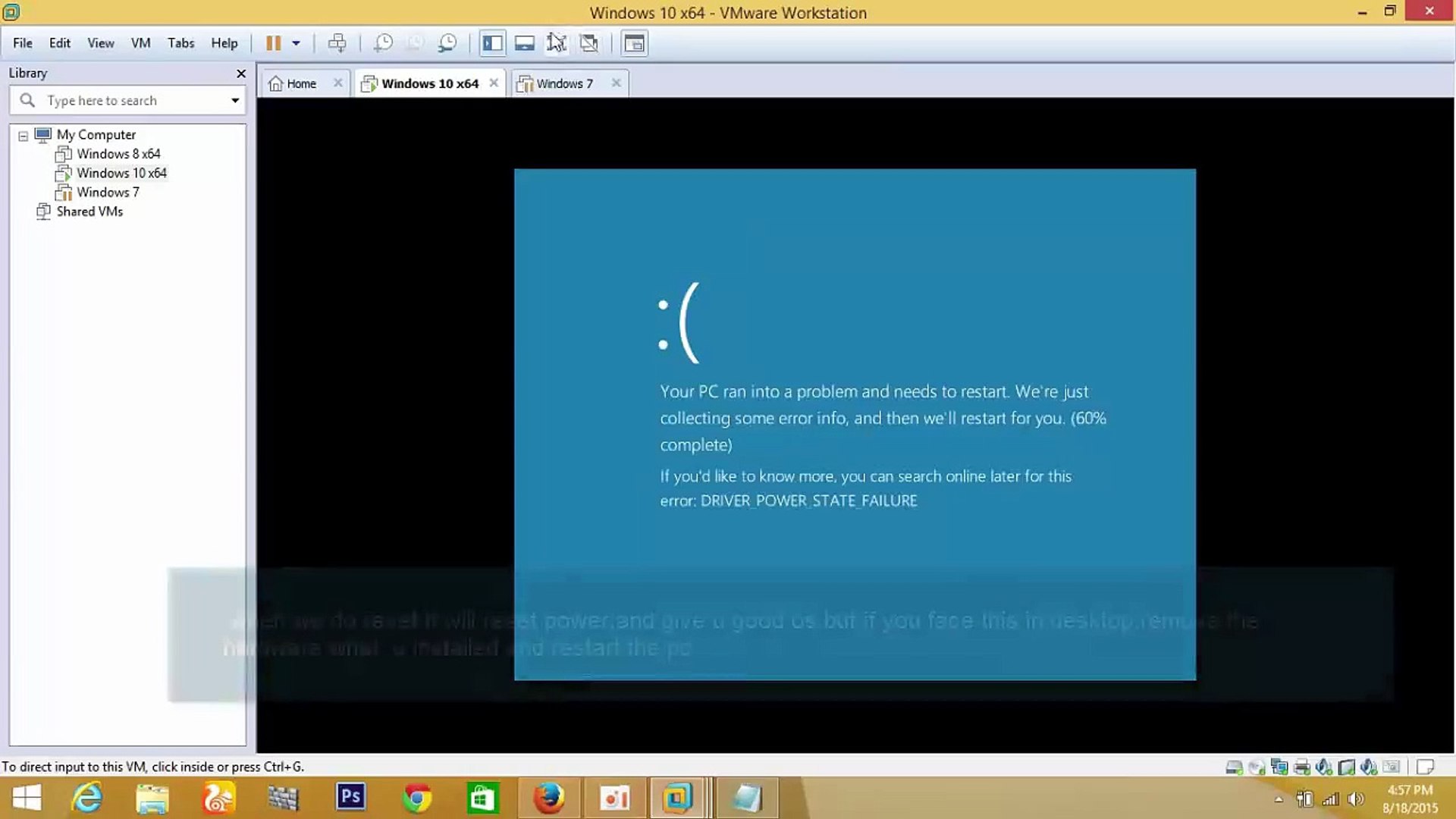Viewport: 1456px width, 819px height.
Task: Collapse the My Computer tree node
Action: pyautogui.click(x=24, y=136)
